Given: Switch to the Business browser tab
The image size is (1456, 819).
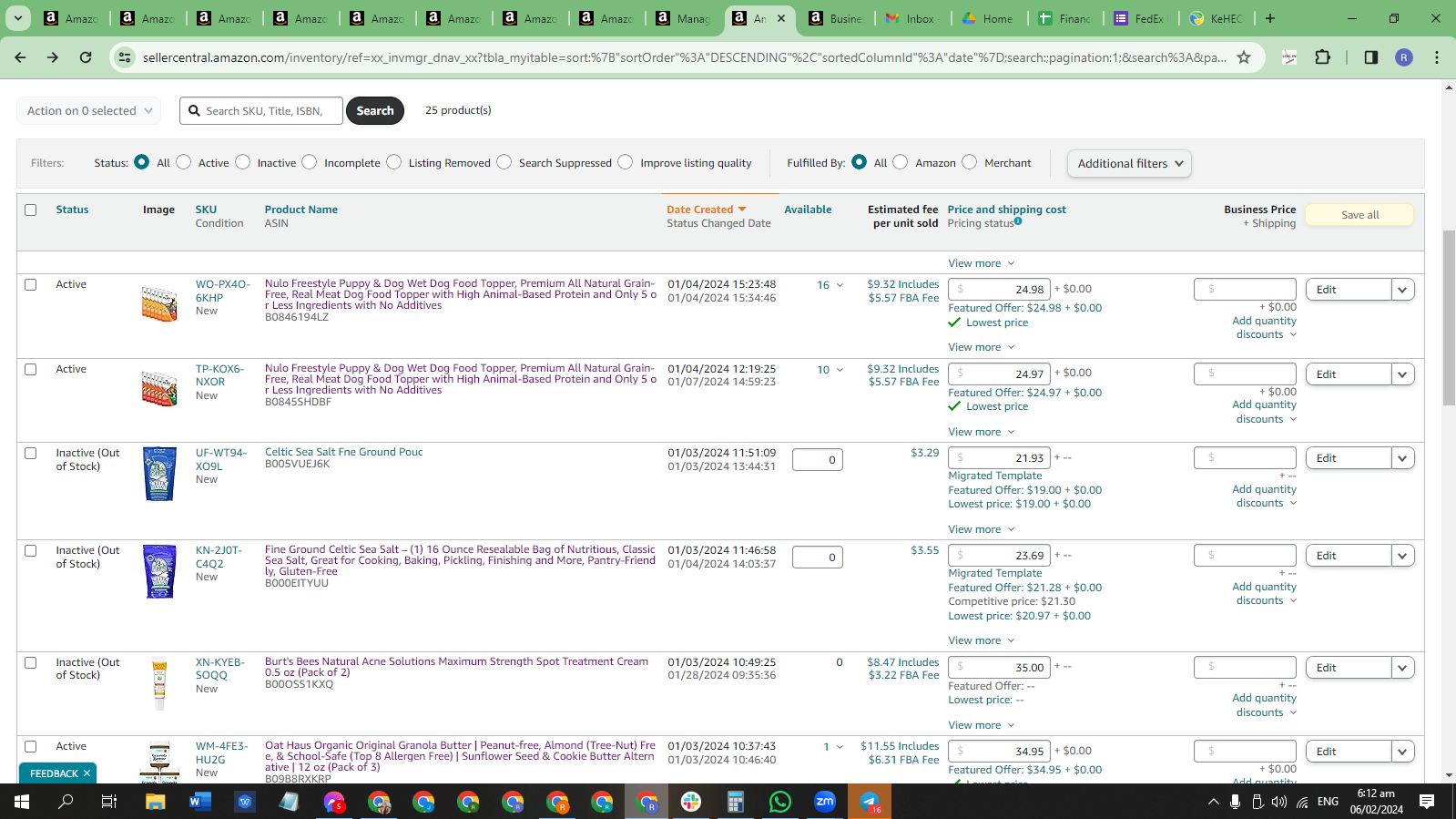Looking at the screenshot, I should click(x=836, y=18).
